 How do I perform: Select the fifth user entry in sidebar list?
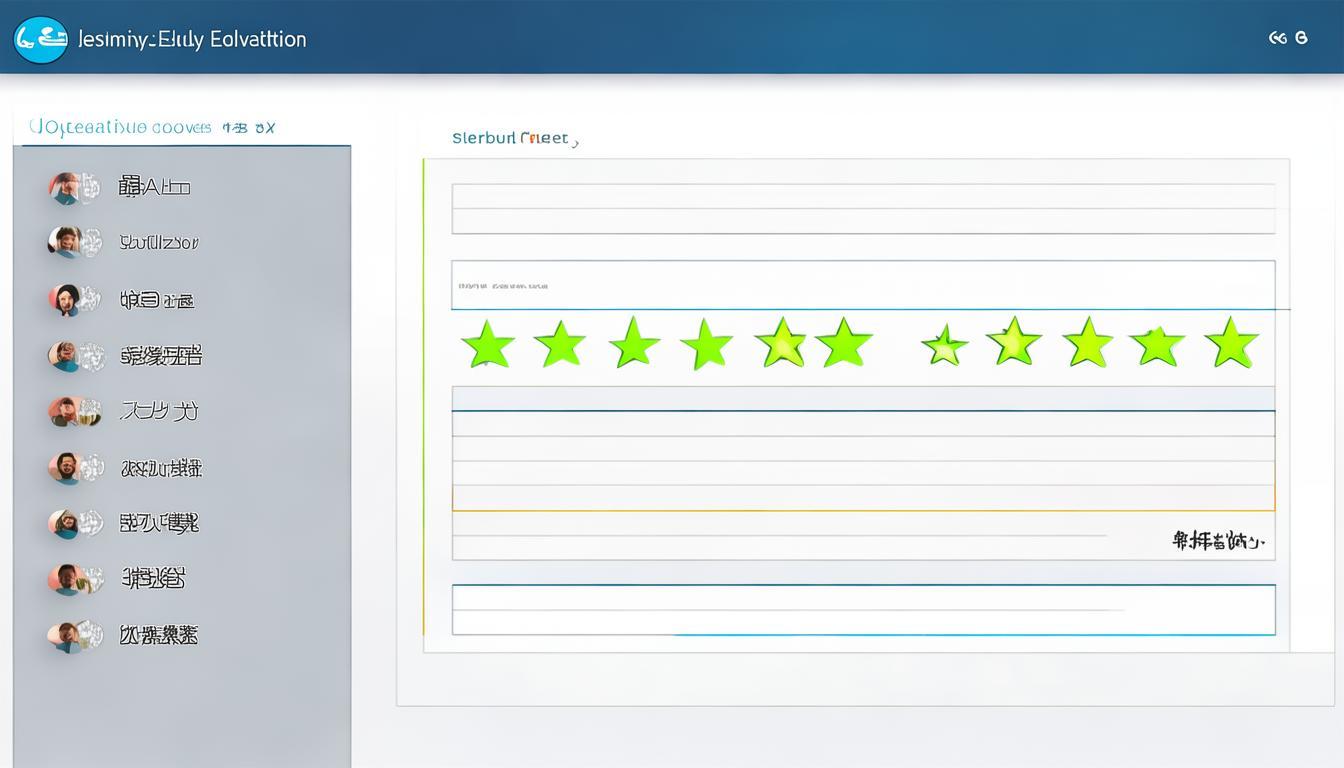point(158,411)
